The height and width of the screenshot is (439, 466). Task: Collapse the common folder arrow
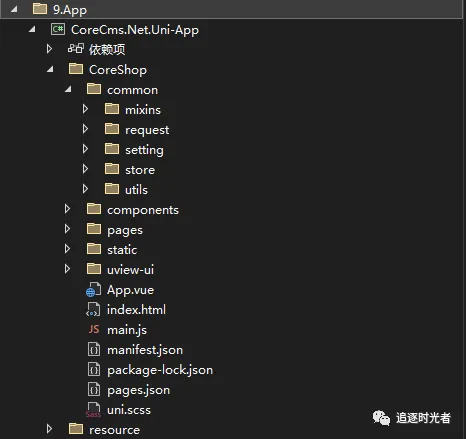tap(68, 89)
